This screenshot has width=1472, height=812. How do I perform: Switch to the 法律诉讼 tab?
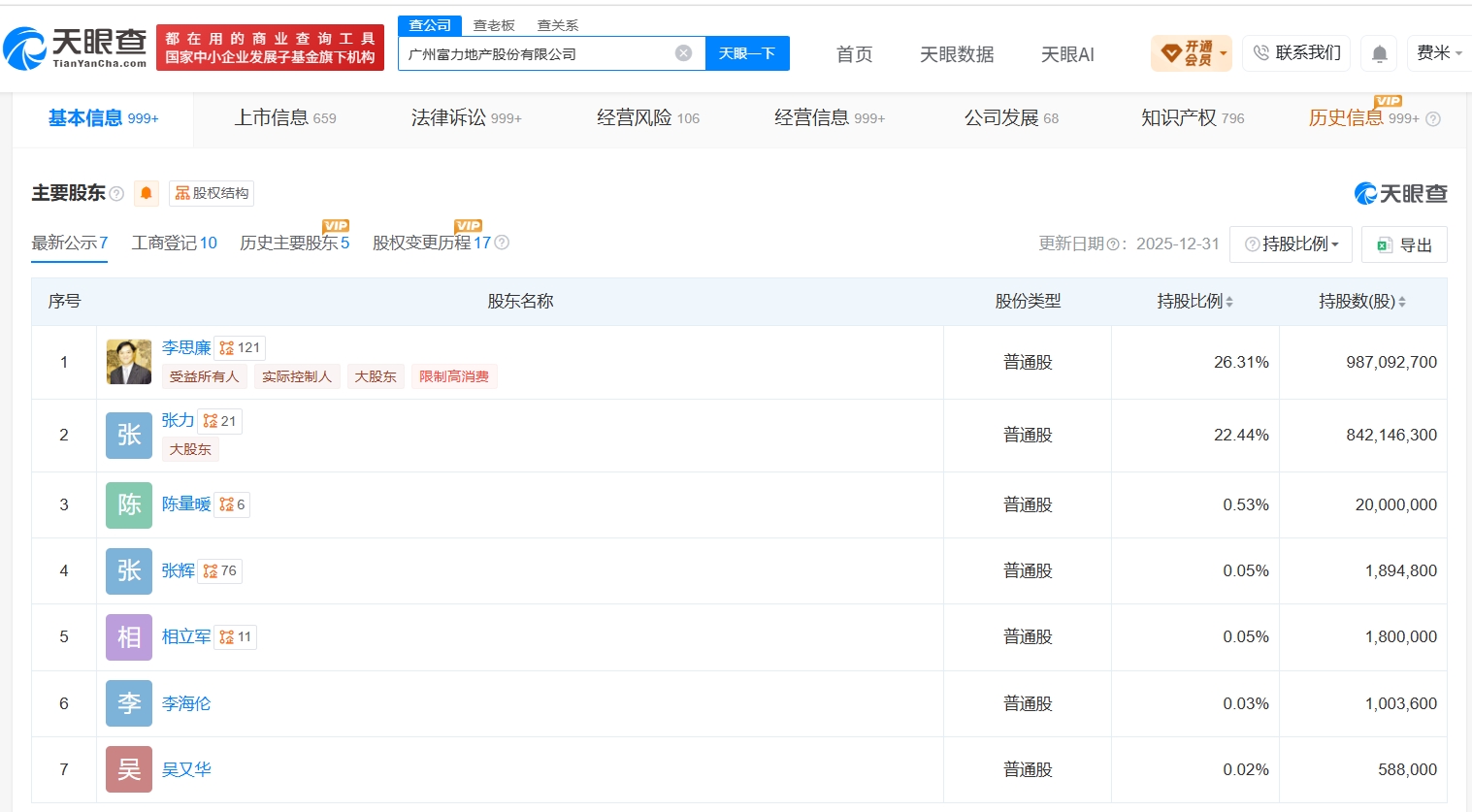pos(466,118)
